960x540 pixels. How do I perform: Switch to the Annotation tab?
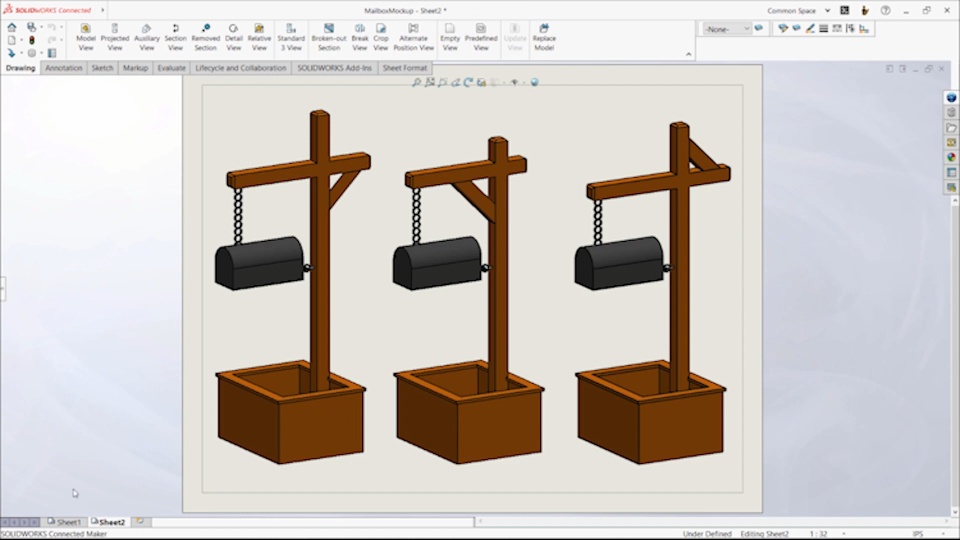tap(63, 68)
